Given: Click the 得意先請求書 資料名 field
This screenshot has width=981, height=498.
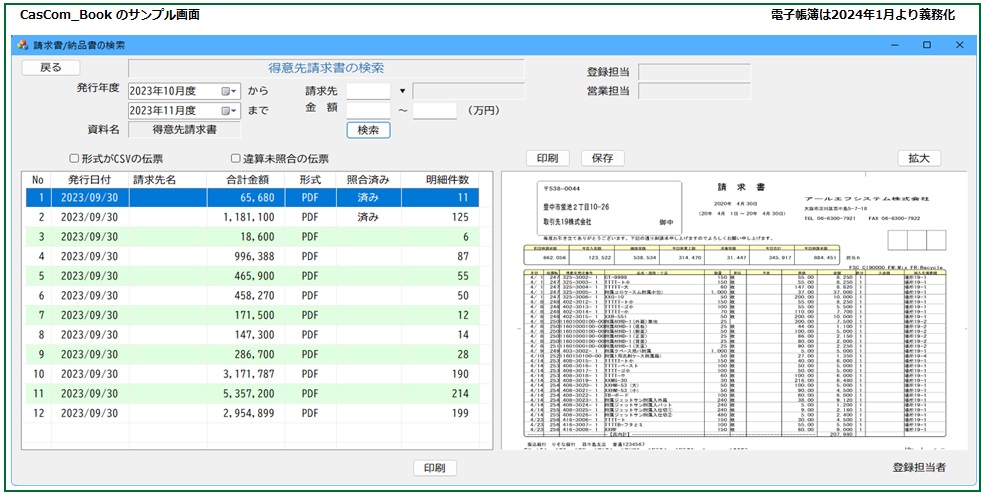Looking at the screenshot, I should pos(185,130).
